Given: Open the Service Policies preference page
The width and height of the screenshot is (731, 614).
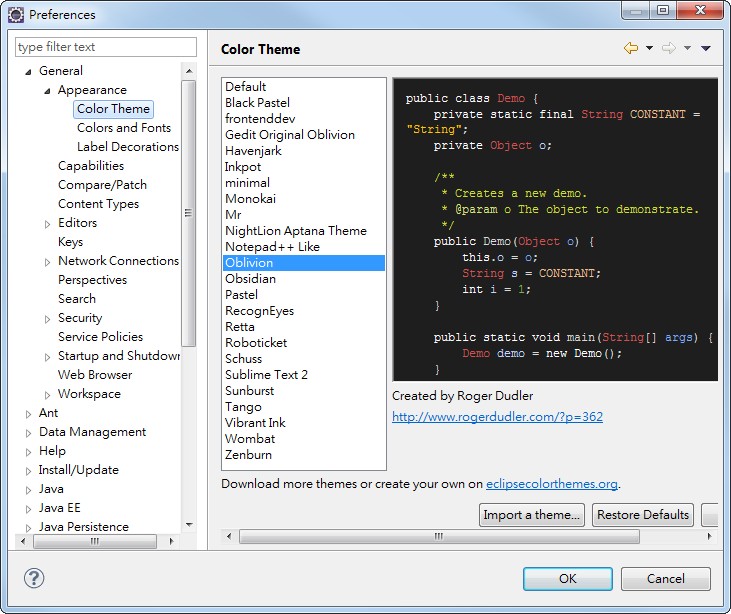Looking at the screenshot, I should (x=100, y=337).
